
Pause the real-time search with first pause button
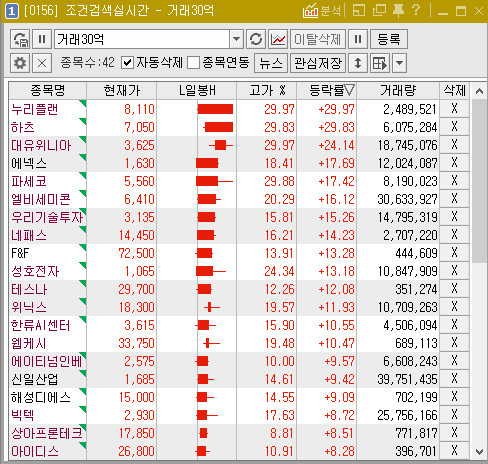click(42, 39)
